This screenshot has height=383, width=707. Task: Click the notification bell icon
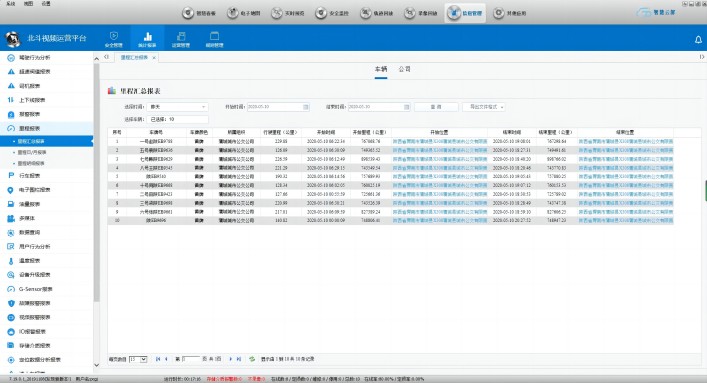coord(698,40)
